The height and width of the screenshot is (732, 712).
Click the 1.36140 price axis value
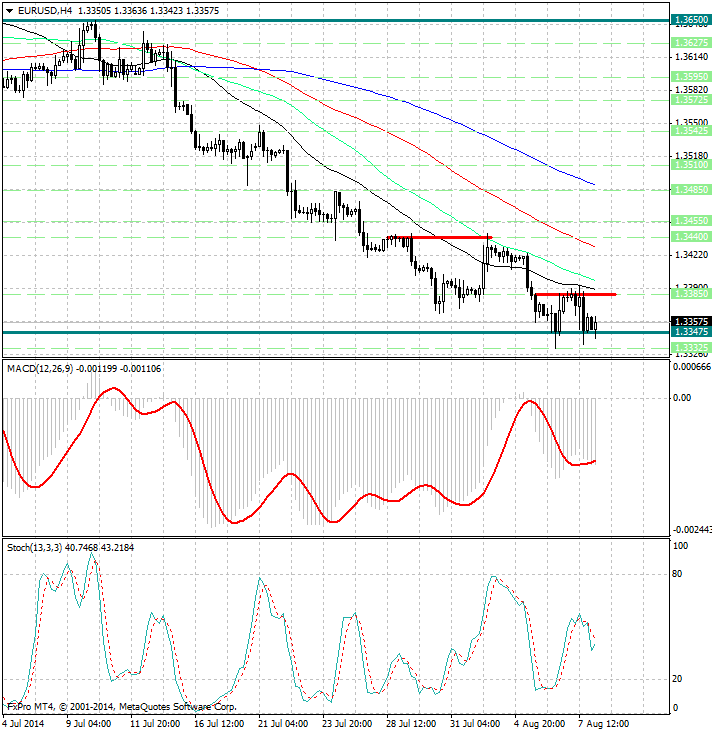tap(692, 56)
